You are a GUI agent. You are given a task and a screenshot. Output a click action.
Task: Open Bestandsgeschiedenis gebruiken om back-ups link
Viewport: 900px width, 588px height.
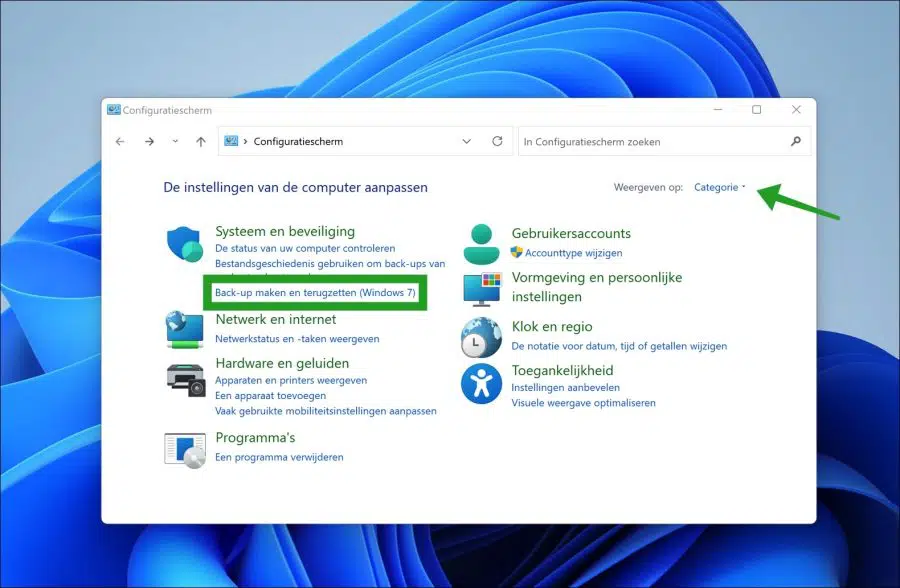(x=330, y=264)
